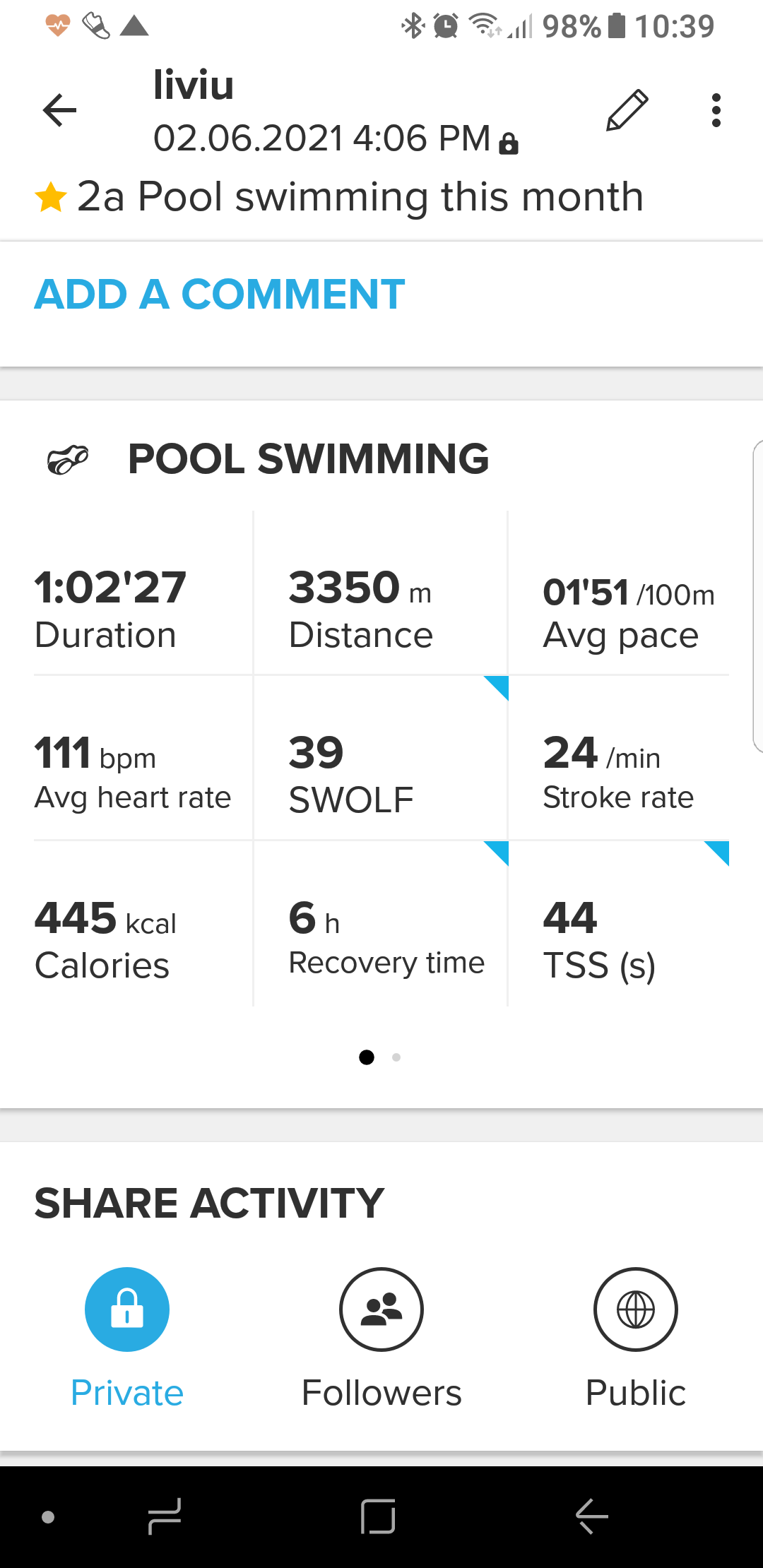Tap the Android home button
This screenshot has height=1568, width=763.
point(378,1516)
